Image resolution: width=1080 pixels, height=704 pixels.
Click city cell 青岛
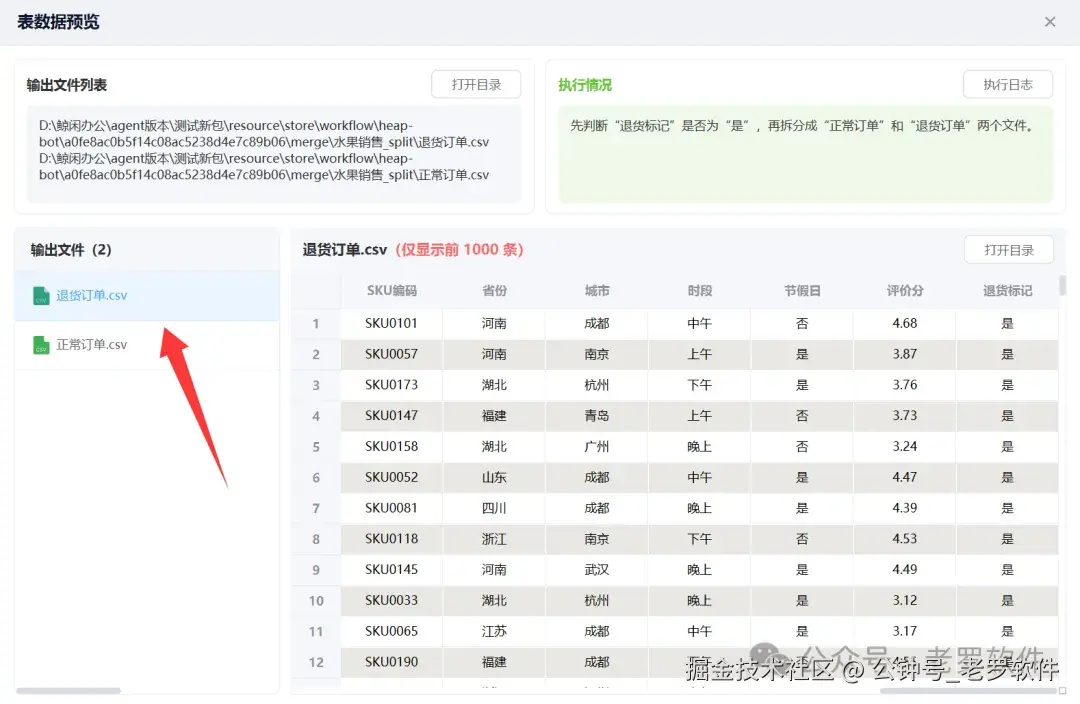tap(596, 415)
